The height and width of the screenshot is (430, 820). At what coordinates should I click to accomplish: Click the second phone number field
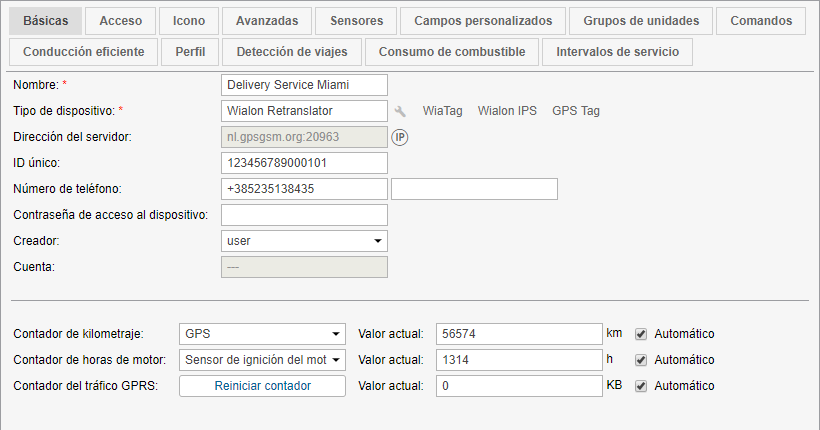point(474,189)
